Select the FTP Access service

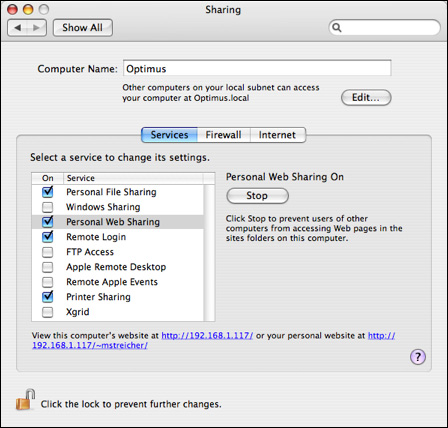point(118,252)
